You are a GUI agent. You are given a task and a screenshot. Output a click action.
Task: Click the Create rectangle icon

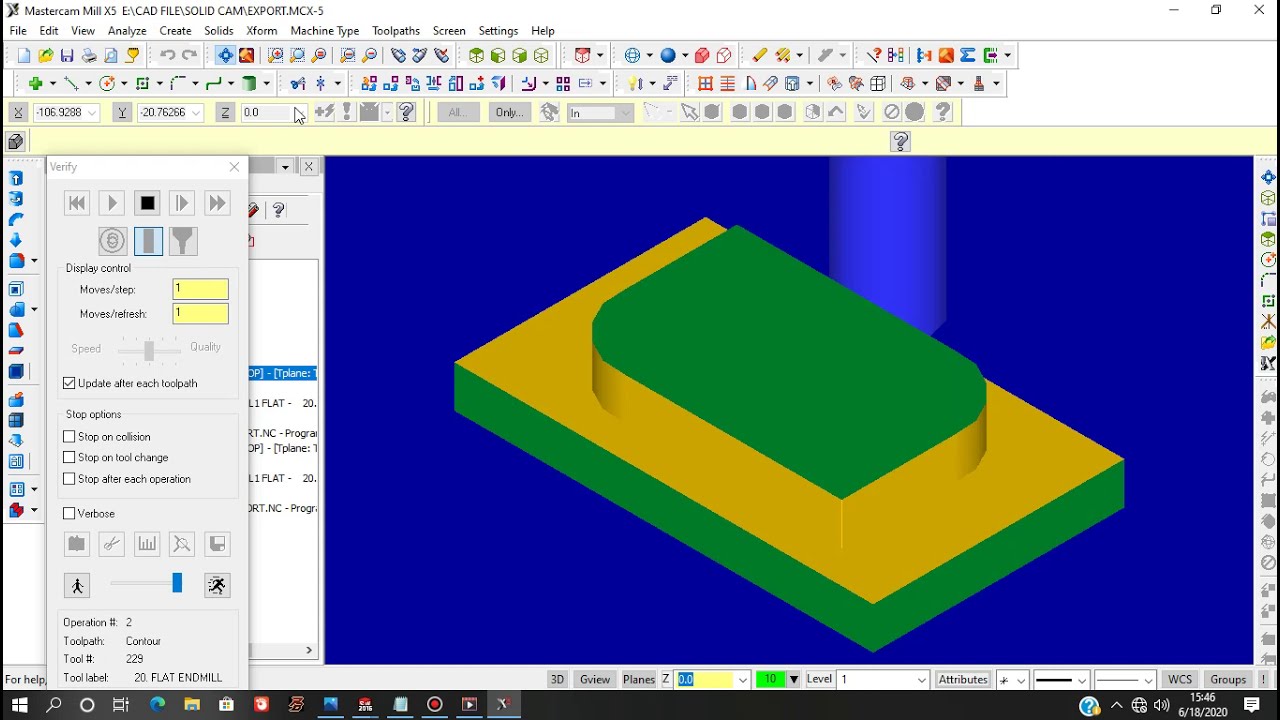coord(142,84)
